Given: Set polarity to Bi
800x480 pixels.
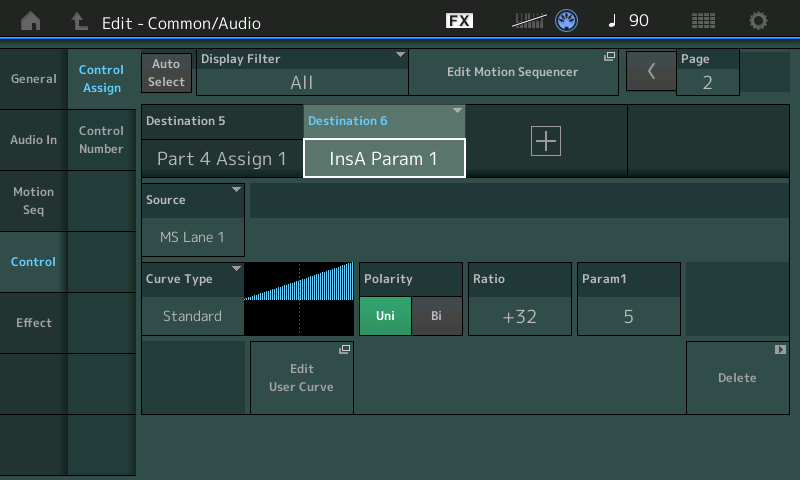Looking at the screenshot, I should coord(436,316).
